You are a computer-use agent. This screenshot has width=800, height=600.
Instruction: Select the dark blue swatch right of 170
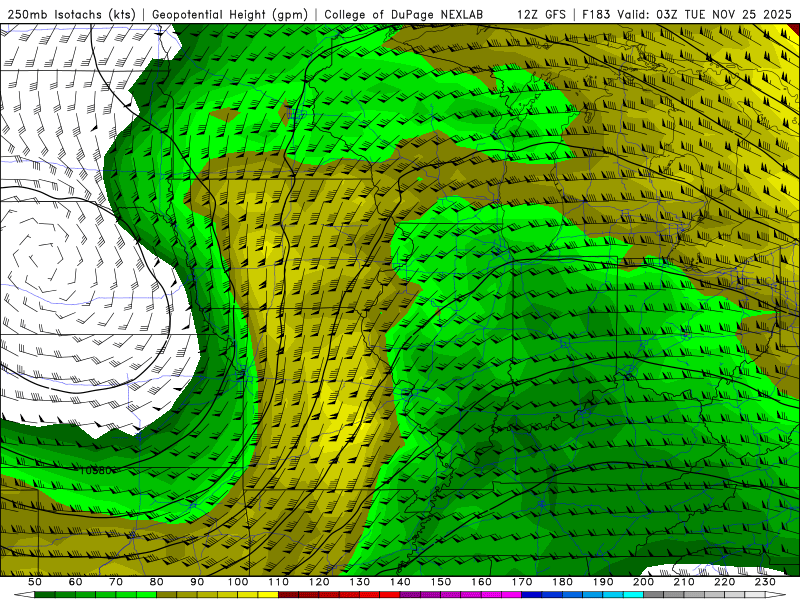pyautogui.click(x=532, y=594)
